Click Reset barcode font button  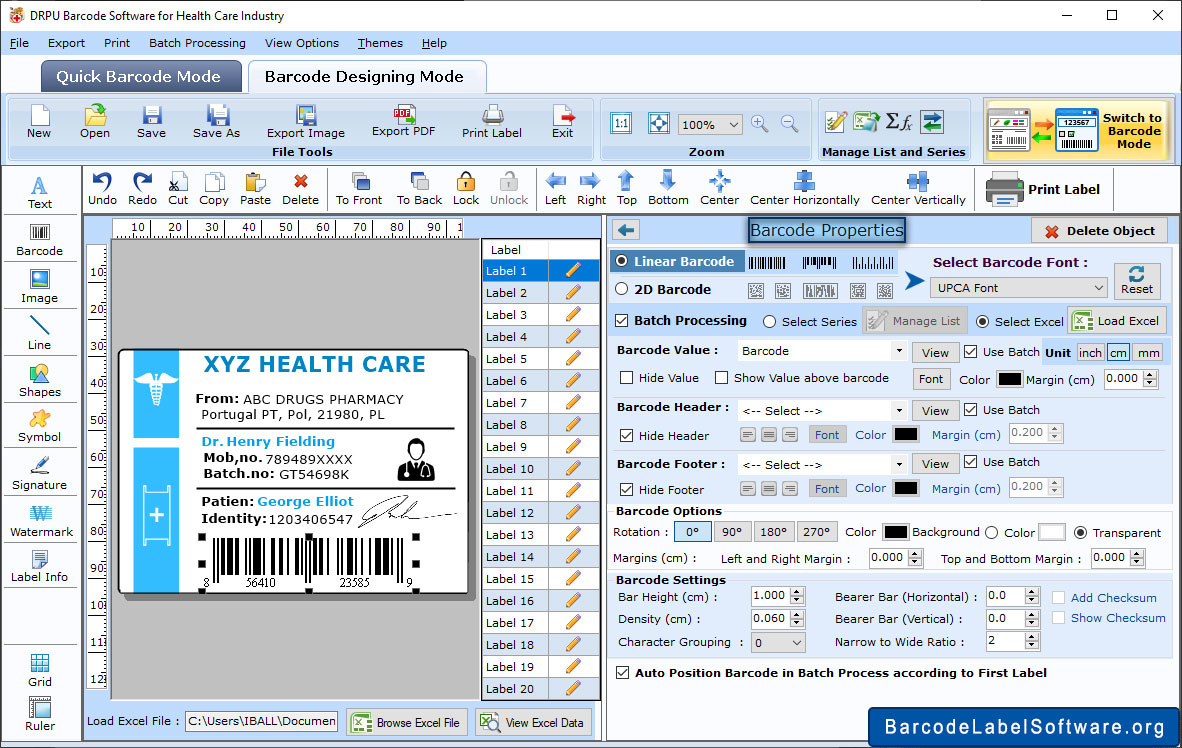coord(1137,279)
